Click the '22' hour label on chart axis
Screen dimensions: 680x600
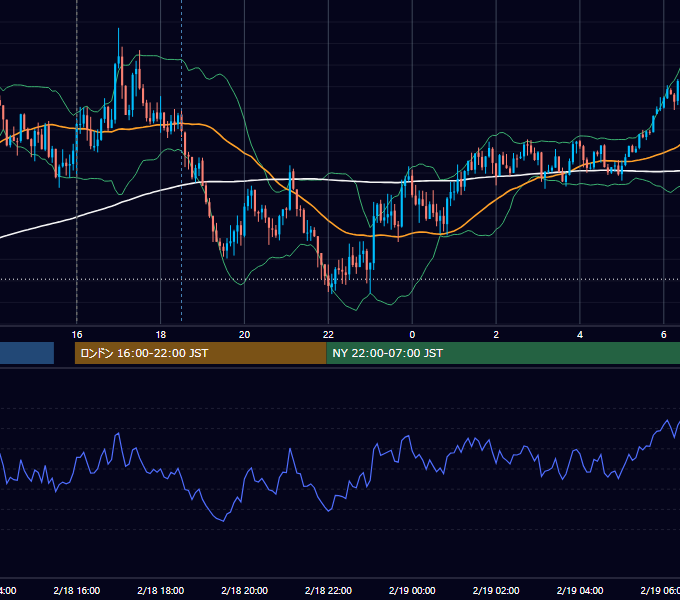[328, 335]
